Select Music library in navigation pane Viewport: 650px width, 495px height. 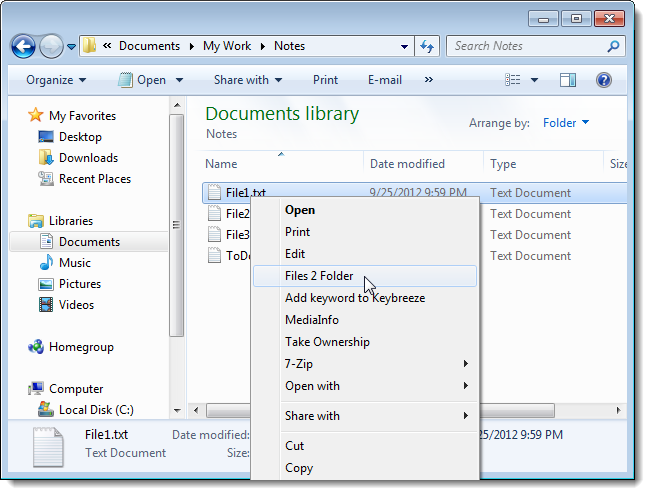tap(74, 263)
